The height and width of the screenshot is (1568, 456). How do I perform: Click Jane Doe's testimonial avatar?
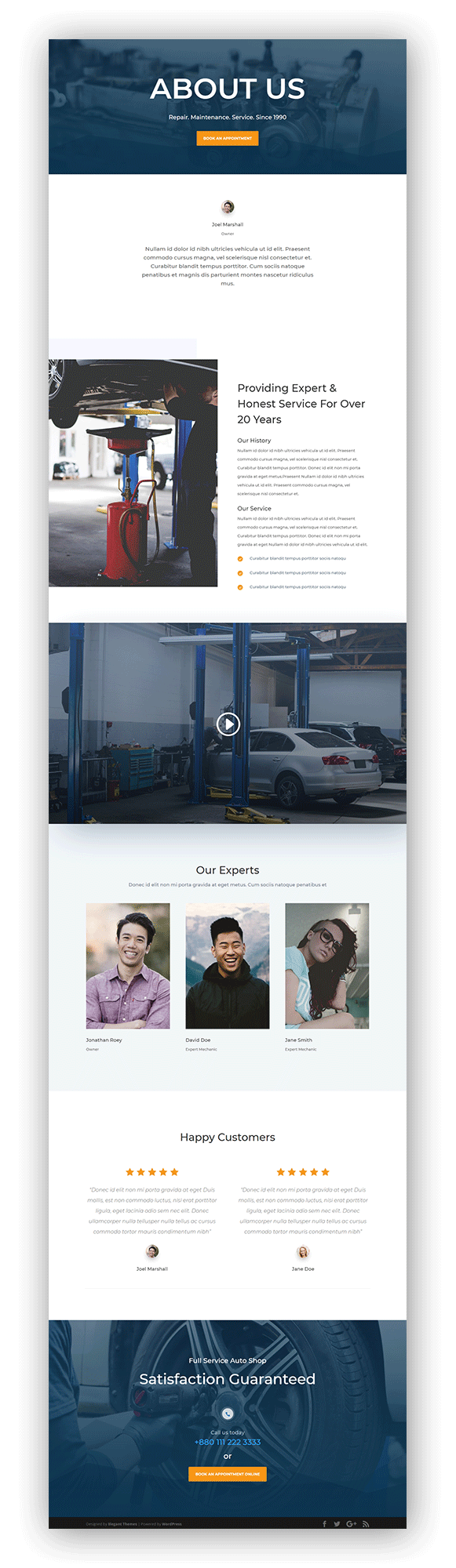click(303, 1252)
